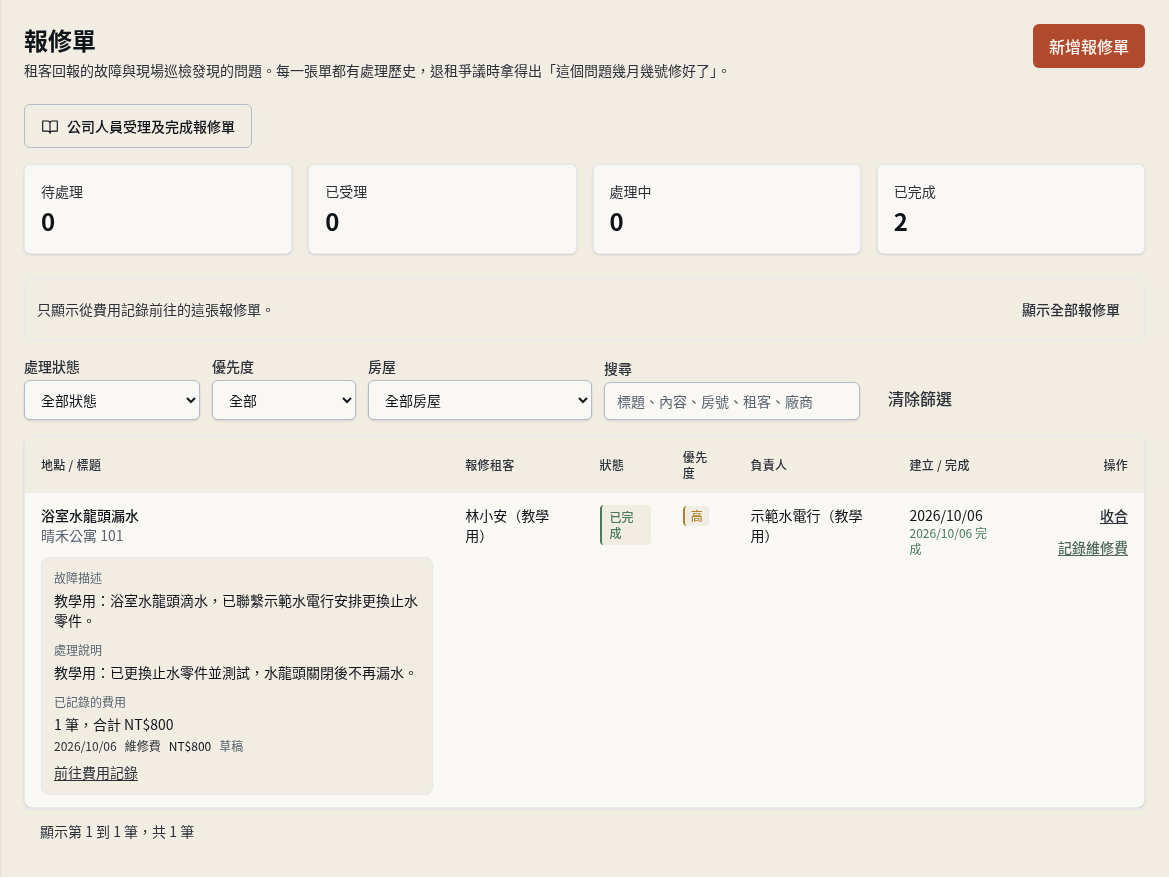The image size is (1169, 877).
Task: Open the 全部房屋 dropdown
Action: 480,400
